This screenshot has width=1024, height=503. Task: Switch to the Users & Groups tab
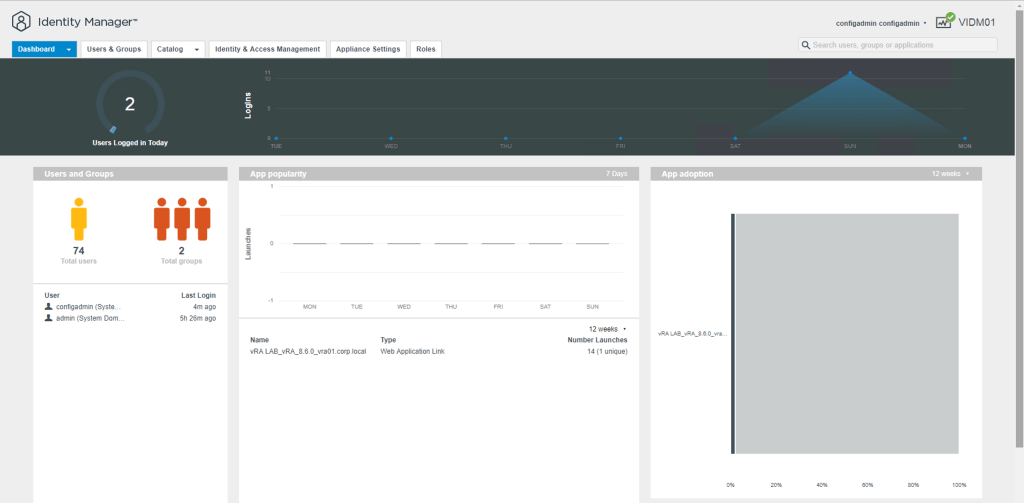click(114, 49)
